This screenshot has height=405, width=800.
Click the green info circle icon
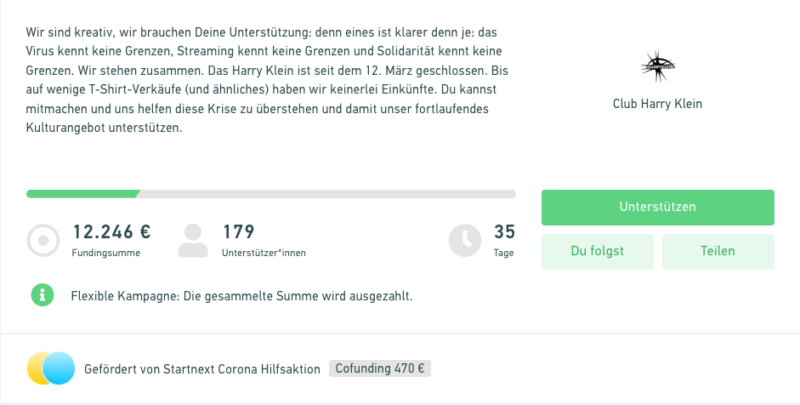[42, 295]
